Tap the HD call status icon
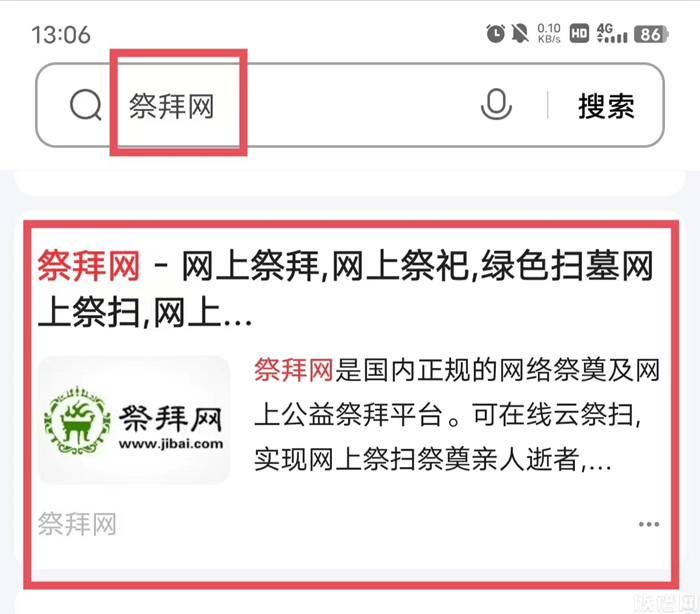This screenshot has width=700, height=614. pyautogui.click(x=579, y=34)
